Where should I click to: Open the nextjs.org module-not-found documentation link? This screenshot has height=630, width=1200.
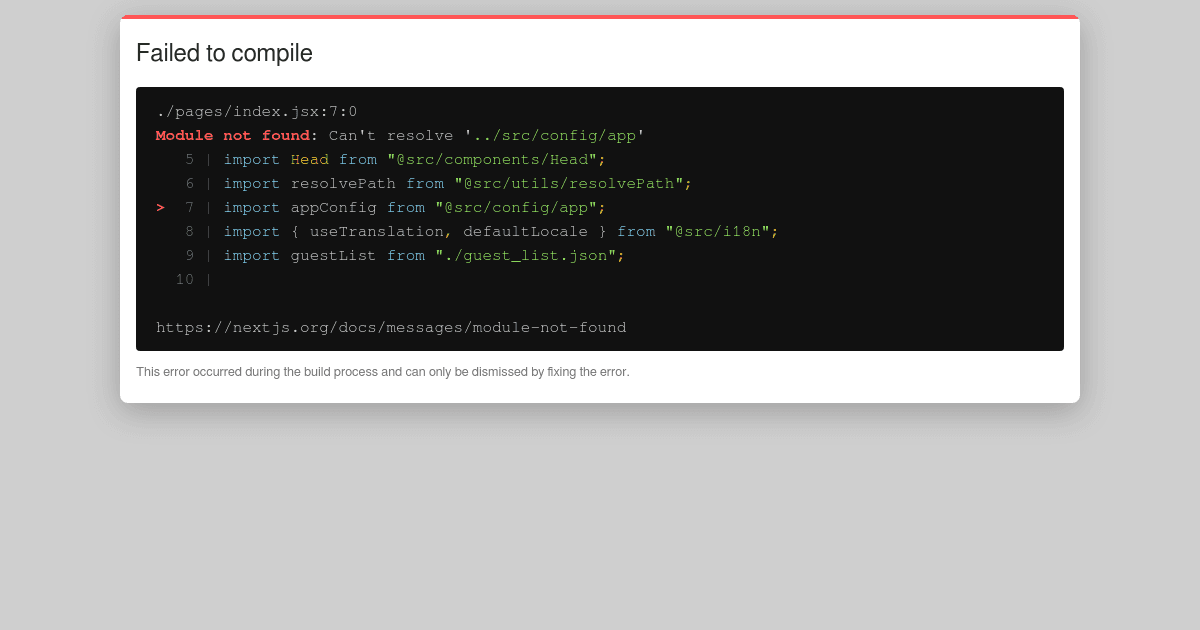point(390,327)
